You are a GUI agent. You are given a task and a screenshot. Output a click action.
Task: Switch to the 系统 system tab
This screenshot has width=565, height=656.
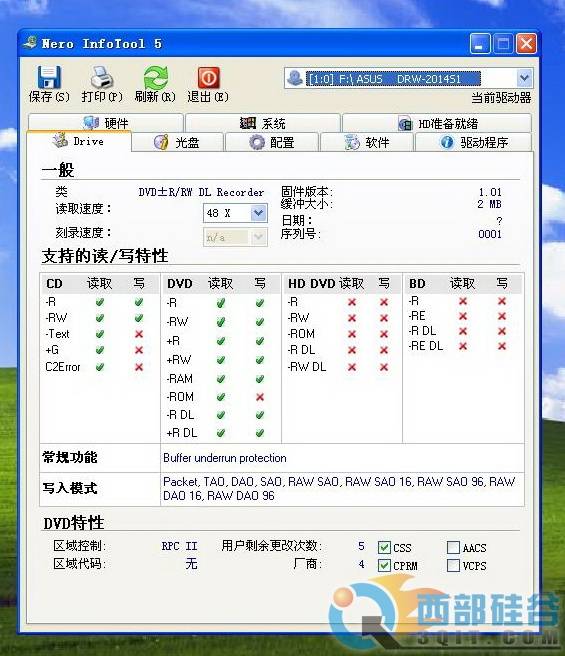coord(263,123)
